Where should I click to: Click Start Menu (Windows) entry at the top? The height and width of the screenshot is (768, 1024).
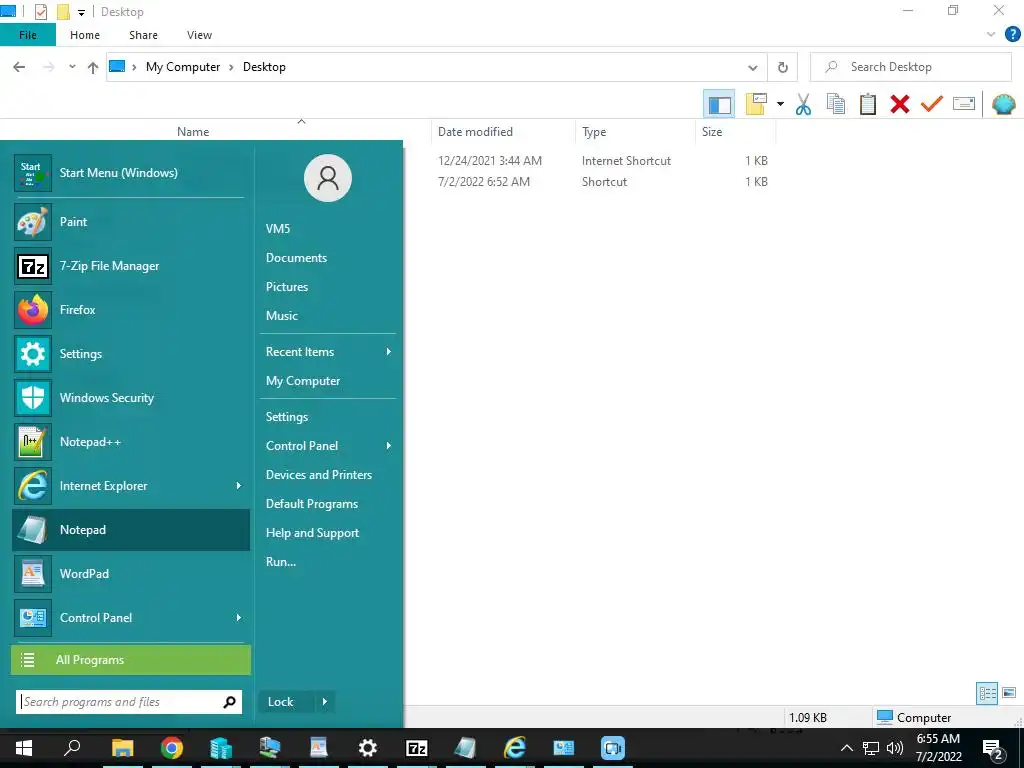coord(131,173)
